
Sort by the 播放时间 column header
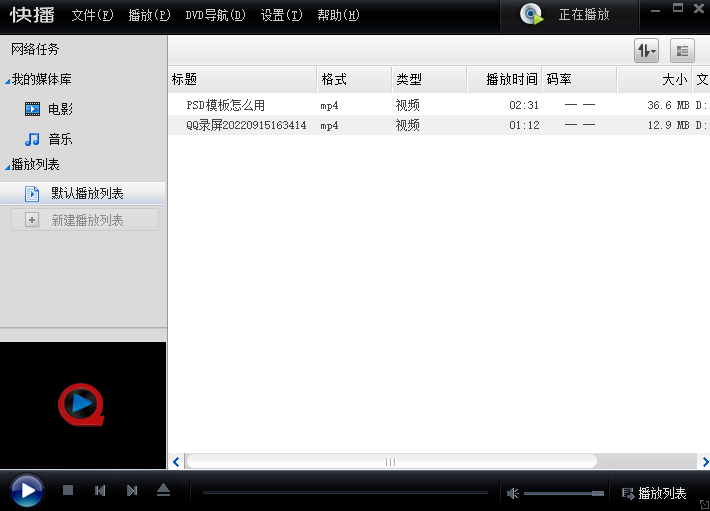pos(504,80)
